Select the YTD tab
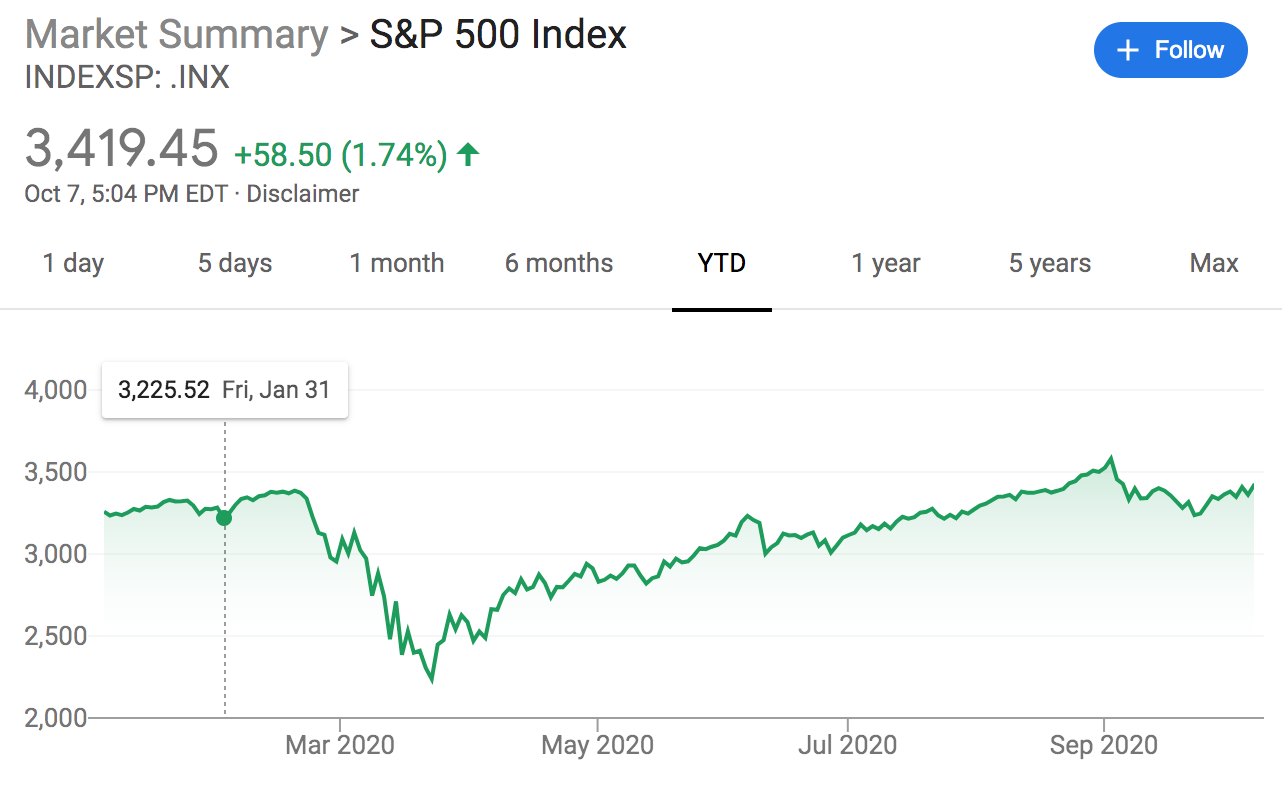 (x=722, y=264)
